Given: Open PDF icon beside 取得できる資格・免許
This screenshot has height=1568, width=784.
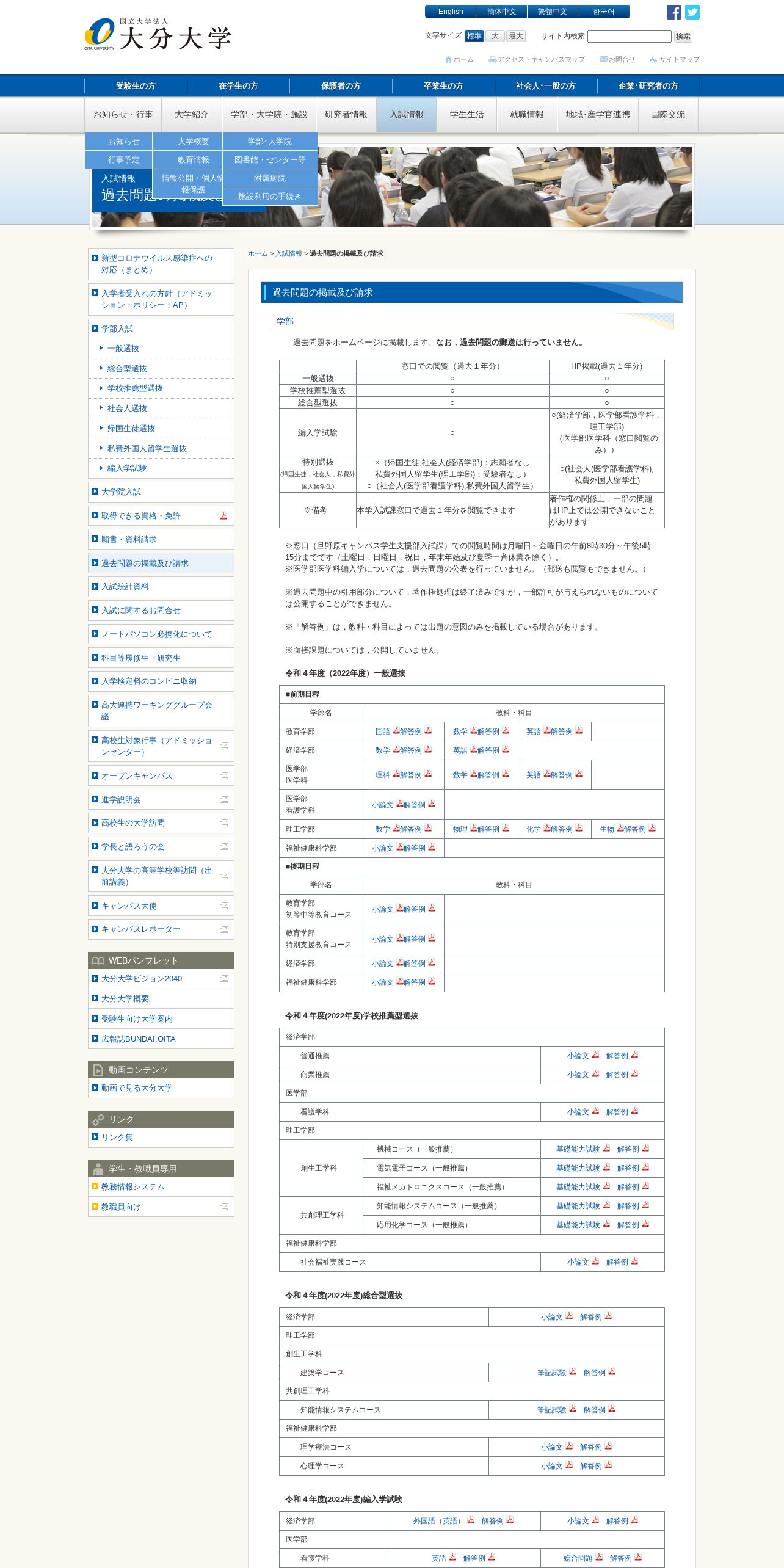Looking at the screenshot, I should (x=223, y=516).
